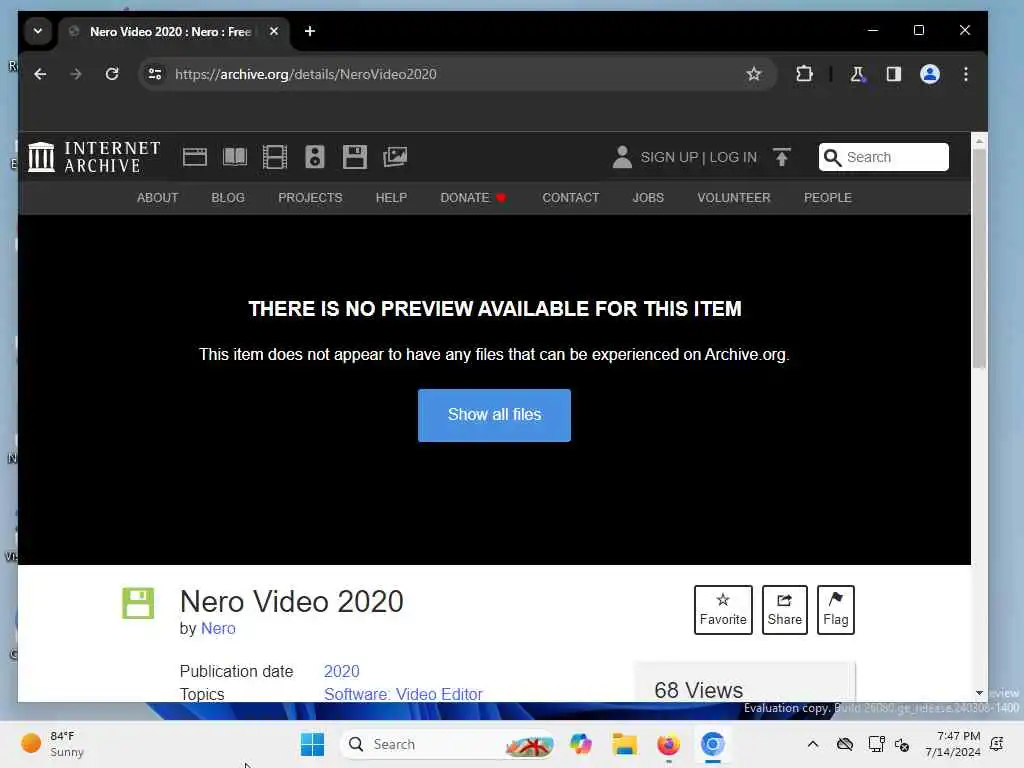Click the user avatar icon beside Sign Up
The height and width of the screenshot is (768, 1024).
[x=622, y=157]
